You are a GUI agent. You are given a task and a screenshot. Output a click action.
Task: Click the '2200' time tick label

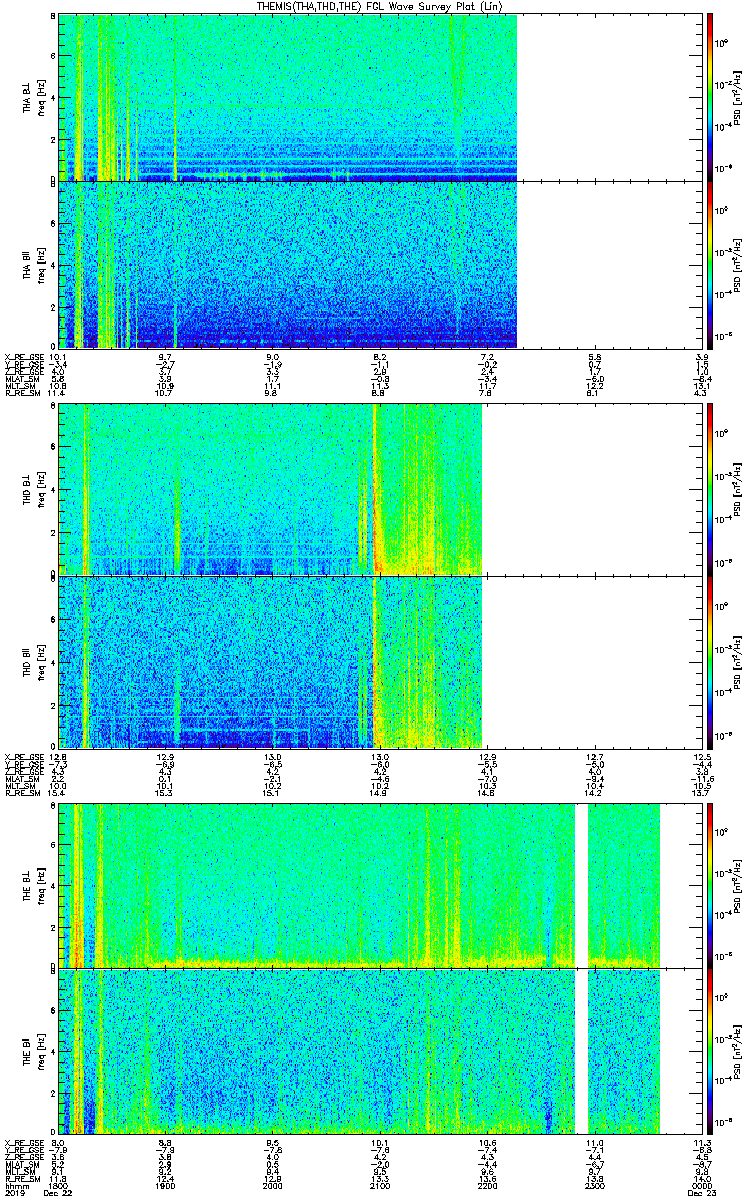[488, 1185]
